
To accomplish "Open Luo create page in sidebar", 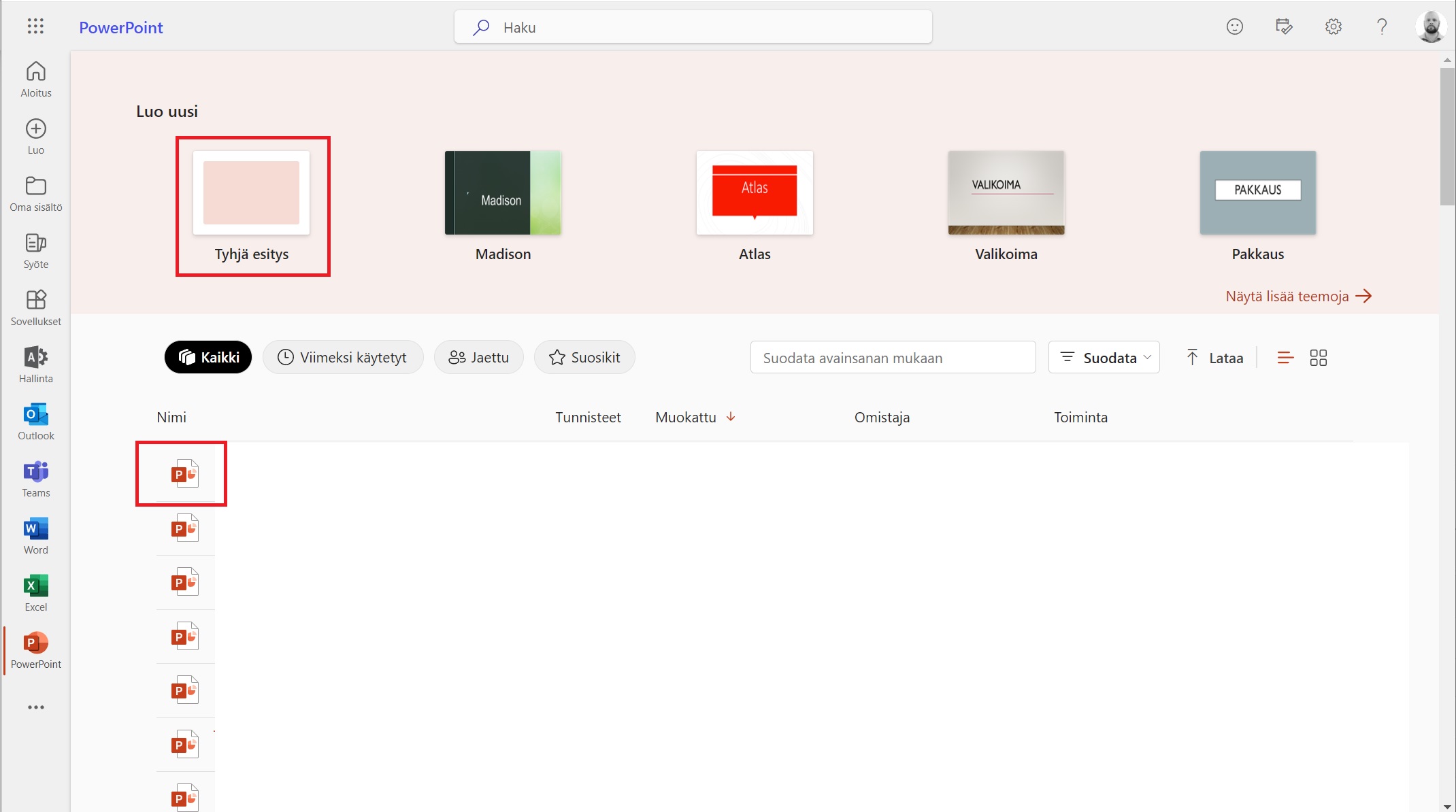I will point(36,137).
